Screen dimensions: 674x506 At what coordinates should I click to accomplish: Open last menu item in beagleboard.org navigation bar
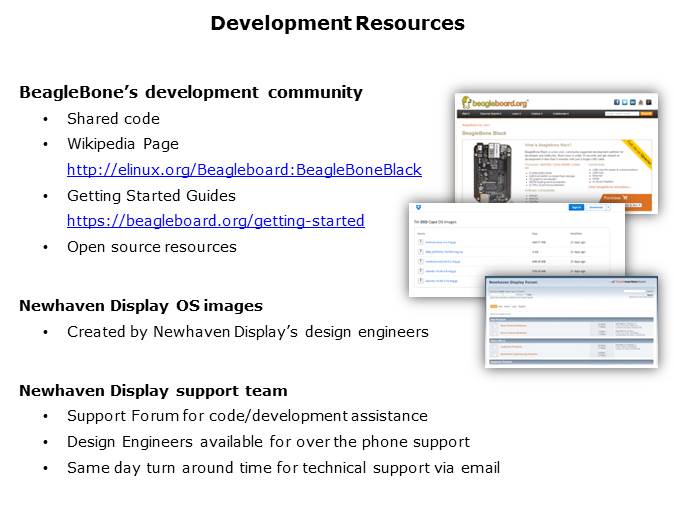coord(562,115)
